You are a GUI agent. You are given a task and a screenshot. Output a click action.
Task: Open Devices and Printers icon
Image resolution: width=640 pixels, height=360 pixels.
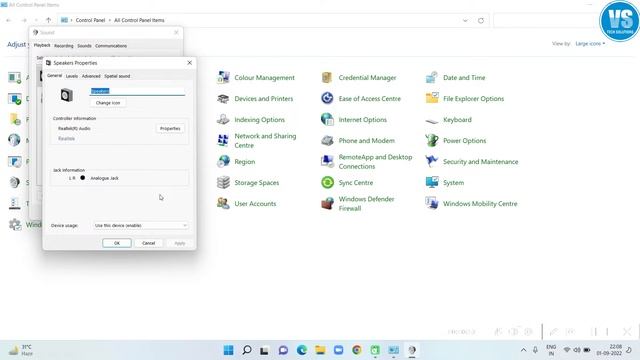(223, 99)
